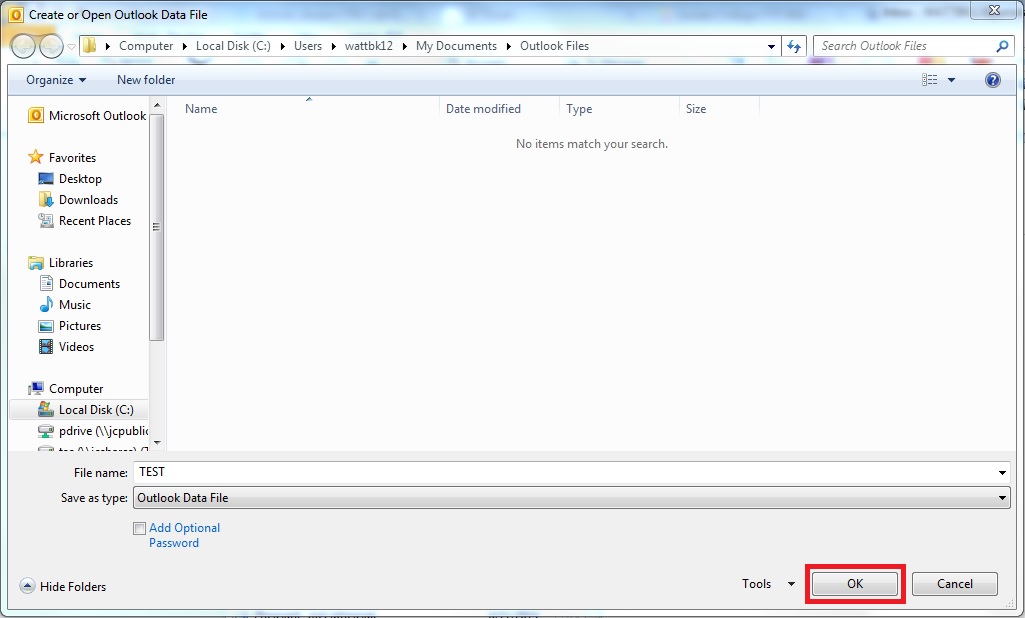
Task: Click in the File name field
Action: 563,472
